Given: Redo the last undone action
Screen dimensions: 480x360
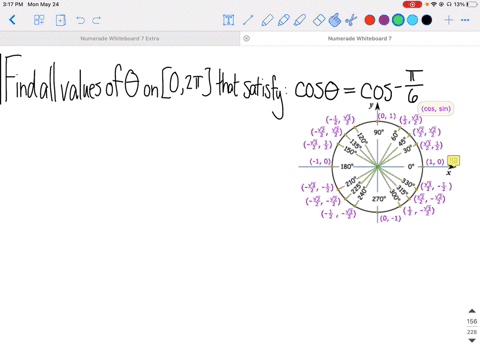Looking at the screenshot, I should (x=97, y=20).
